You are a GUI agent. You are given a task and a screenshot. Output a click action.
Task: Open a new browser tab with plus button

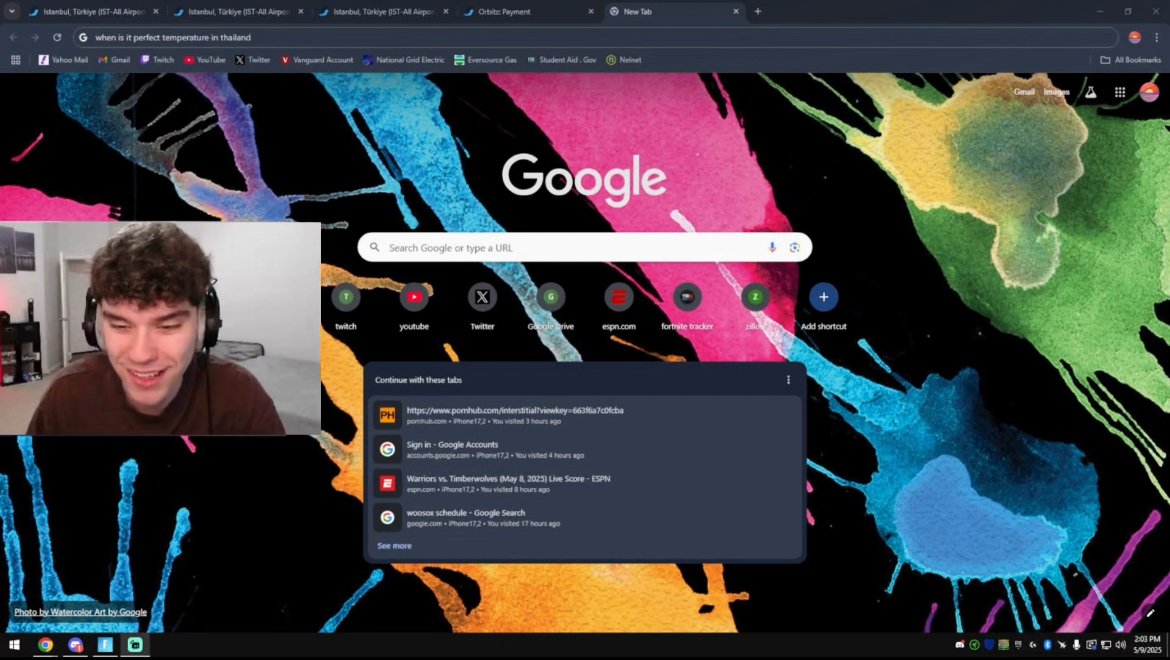click(x=757, y=11)
